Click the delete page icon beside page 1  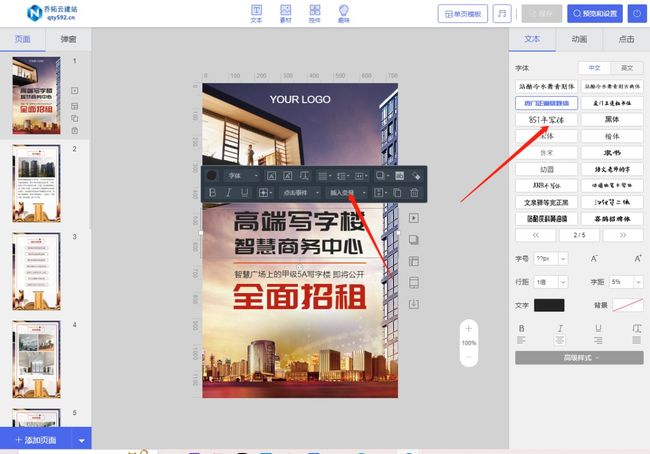pyautogui.click(x=75, y=131)
